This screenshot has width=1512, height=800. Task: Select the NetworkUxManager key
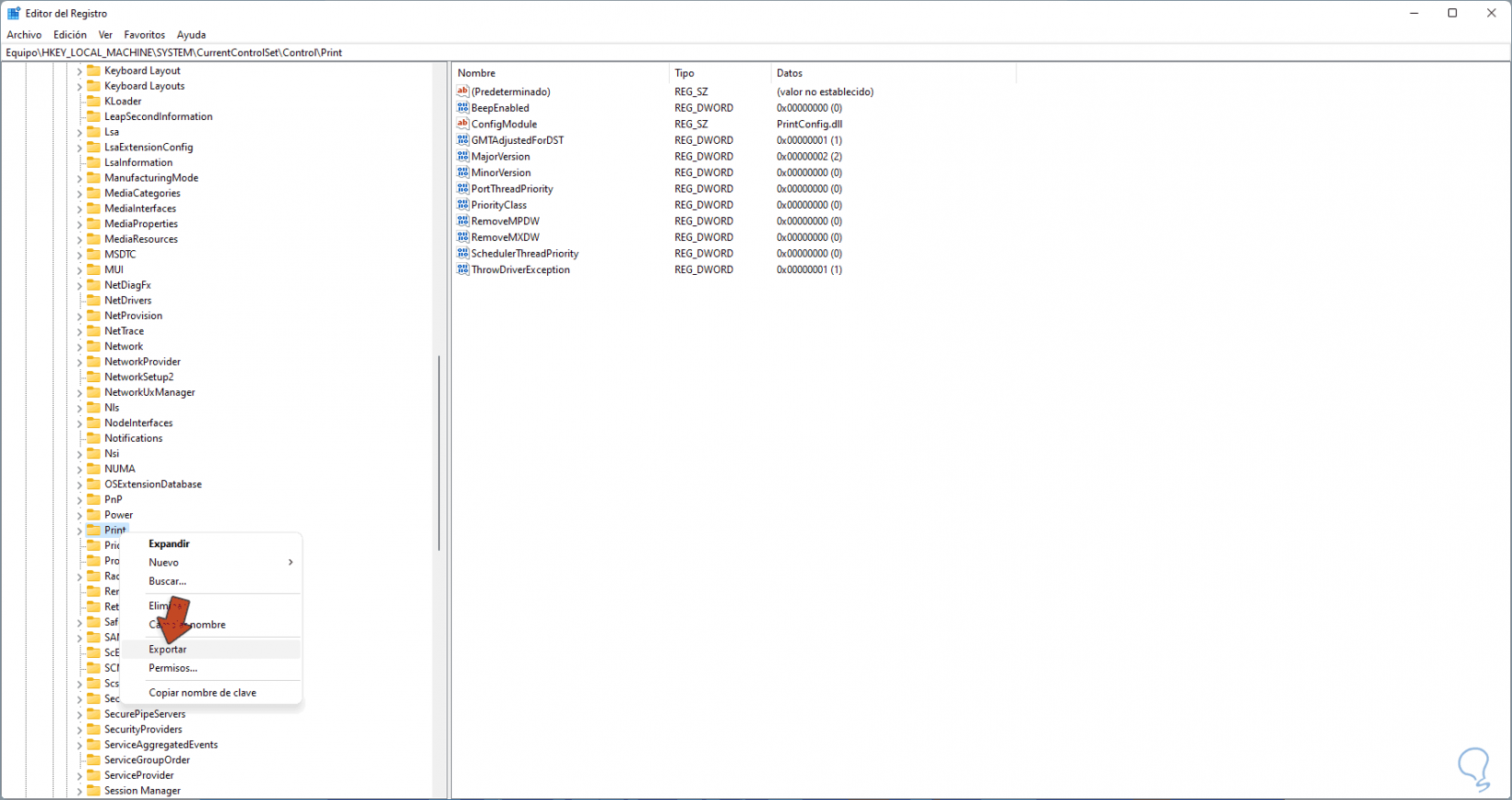click(x=149, y=392)
